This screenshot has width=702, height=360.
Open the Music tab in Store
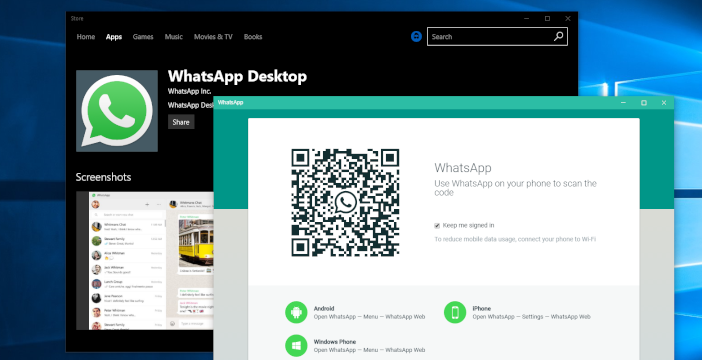pos(173,37)
